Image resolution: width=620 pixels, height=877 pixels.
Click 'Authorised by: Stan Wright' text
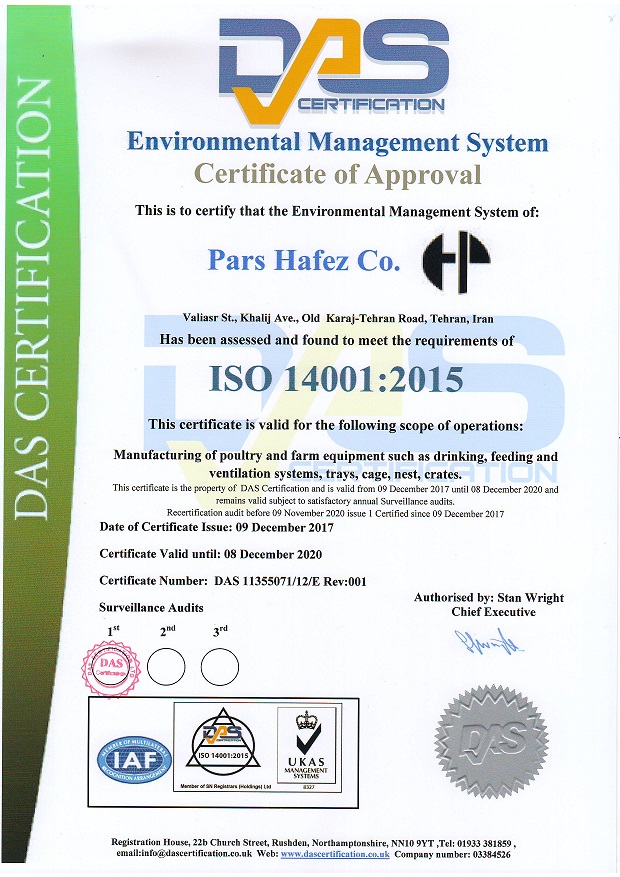tap(489, 598)
